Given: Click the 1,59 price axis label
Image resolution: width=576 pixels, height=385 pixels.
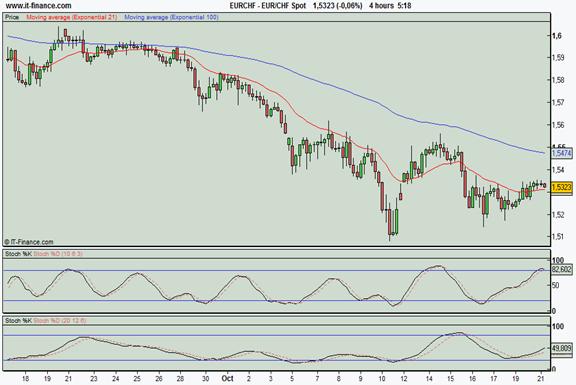Looking at the screenshot, I should 558,57.
